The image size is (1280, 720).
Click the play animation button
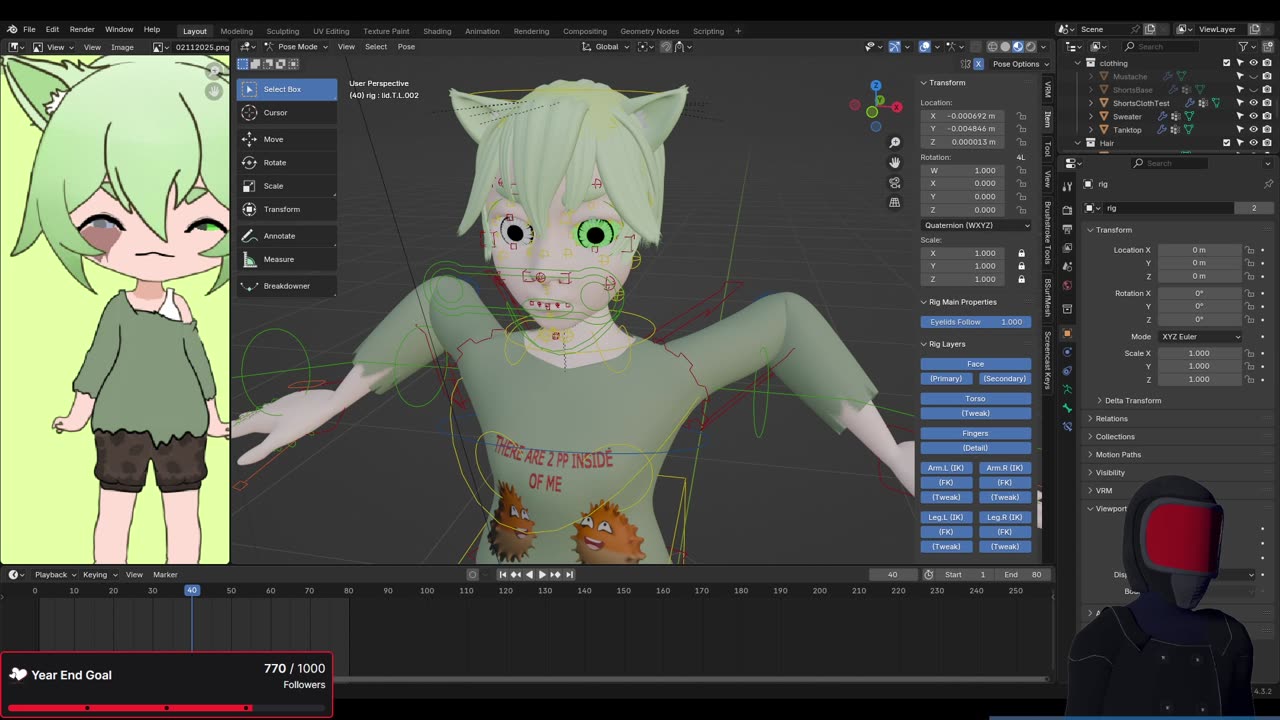point(542,574)
